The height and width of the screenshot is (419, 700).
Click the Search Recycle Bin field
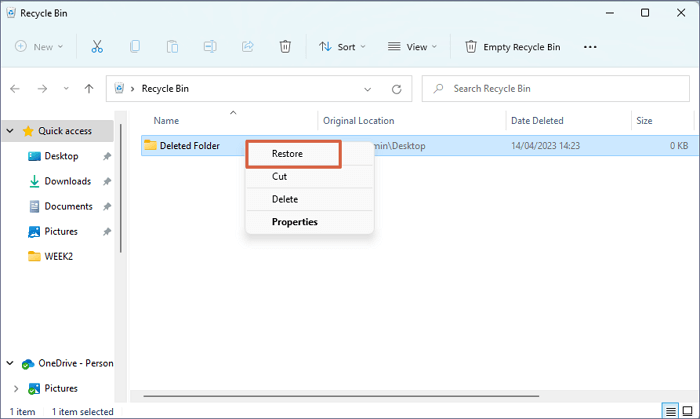click(560, 89)
